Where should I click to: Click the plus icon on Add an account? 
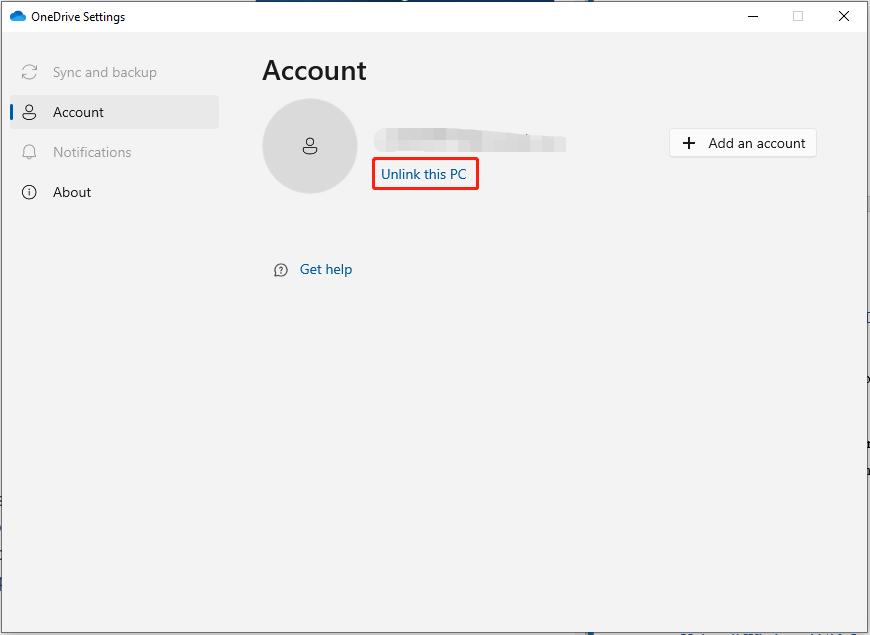(688, 143)
